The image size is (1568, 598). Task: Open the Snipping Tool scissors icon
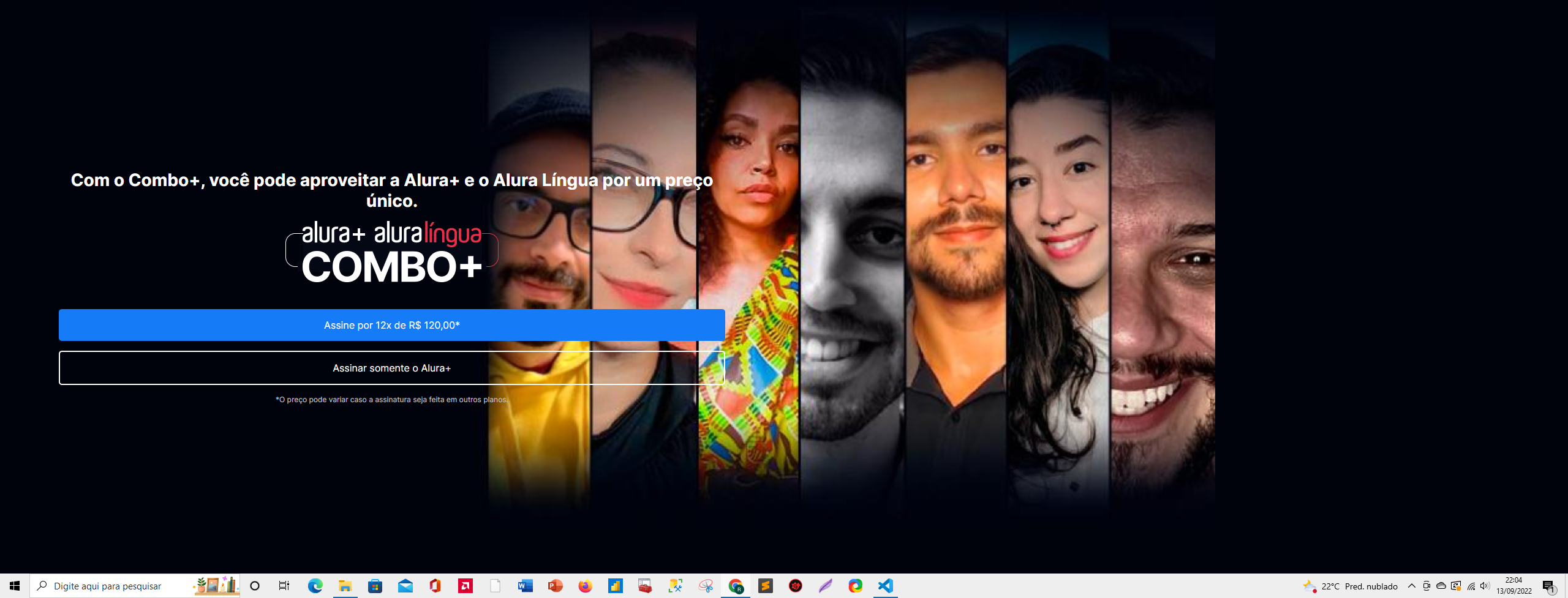pos(706,586)
